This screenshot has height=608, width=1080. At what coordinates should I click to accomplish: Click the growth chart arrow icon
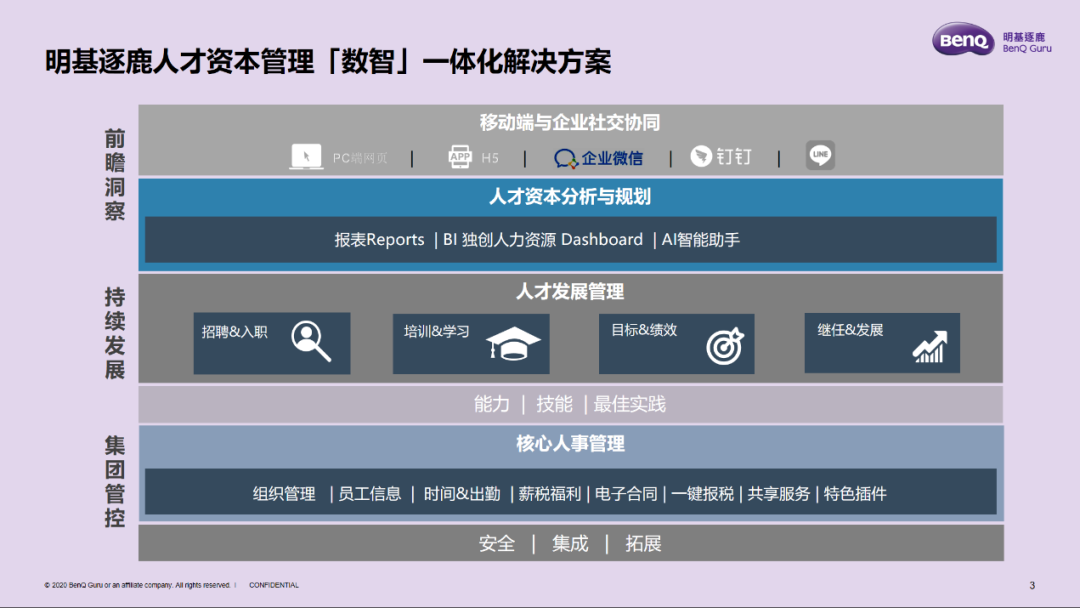tap(930, 346)
